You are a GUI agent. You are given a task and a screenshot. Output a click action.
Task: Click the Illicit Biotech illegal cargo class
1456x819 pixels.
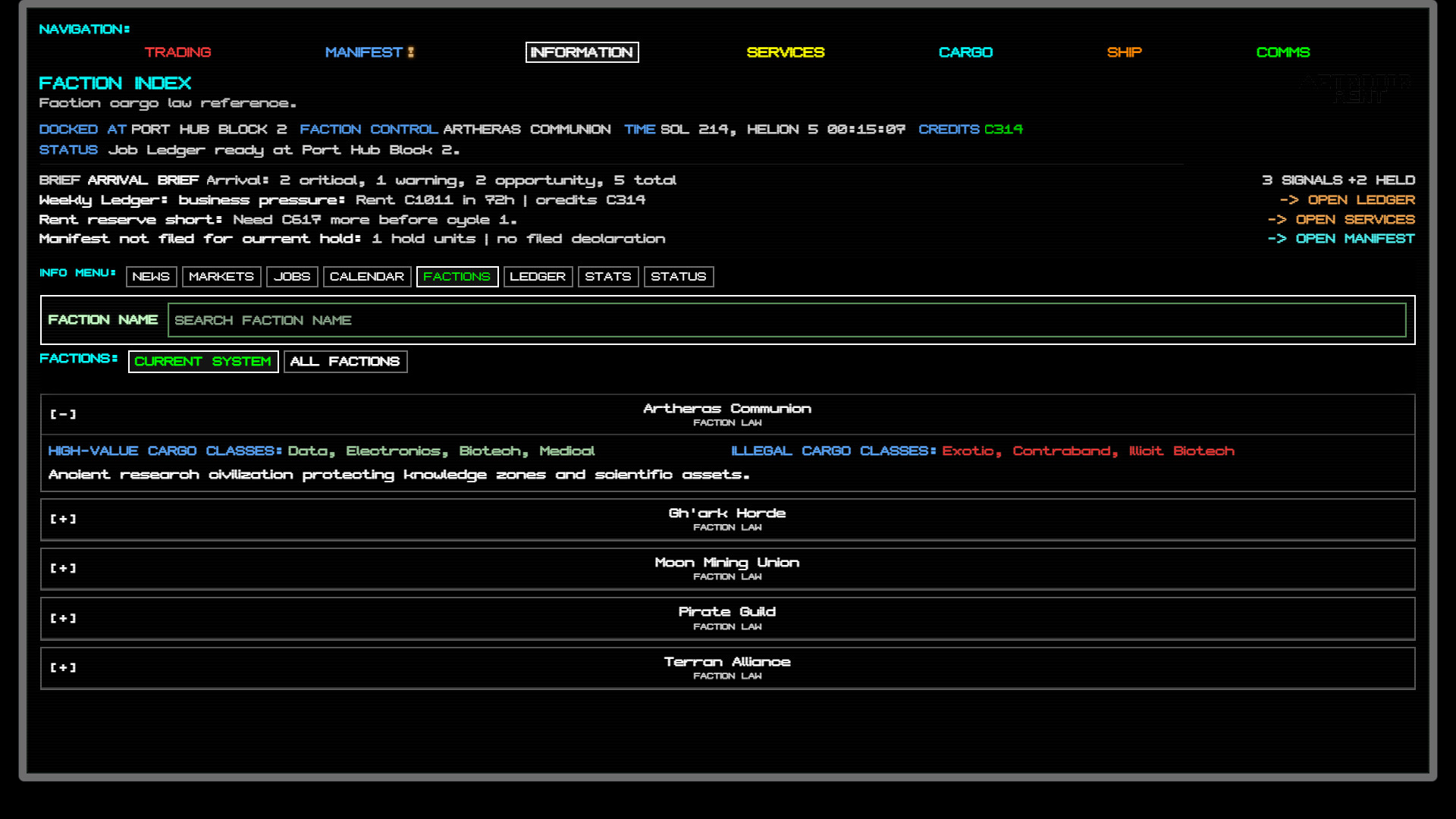pyautogui.click(x=1181, y=451)
